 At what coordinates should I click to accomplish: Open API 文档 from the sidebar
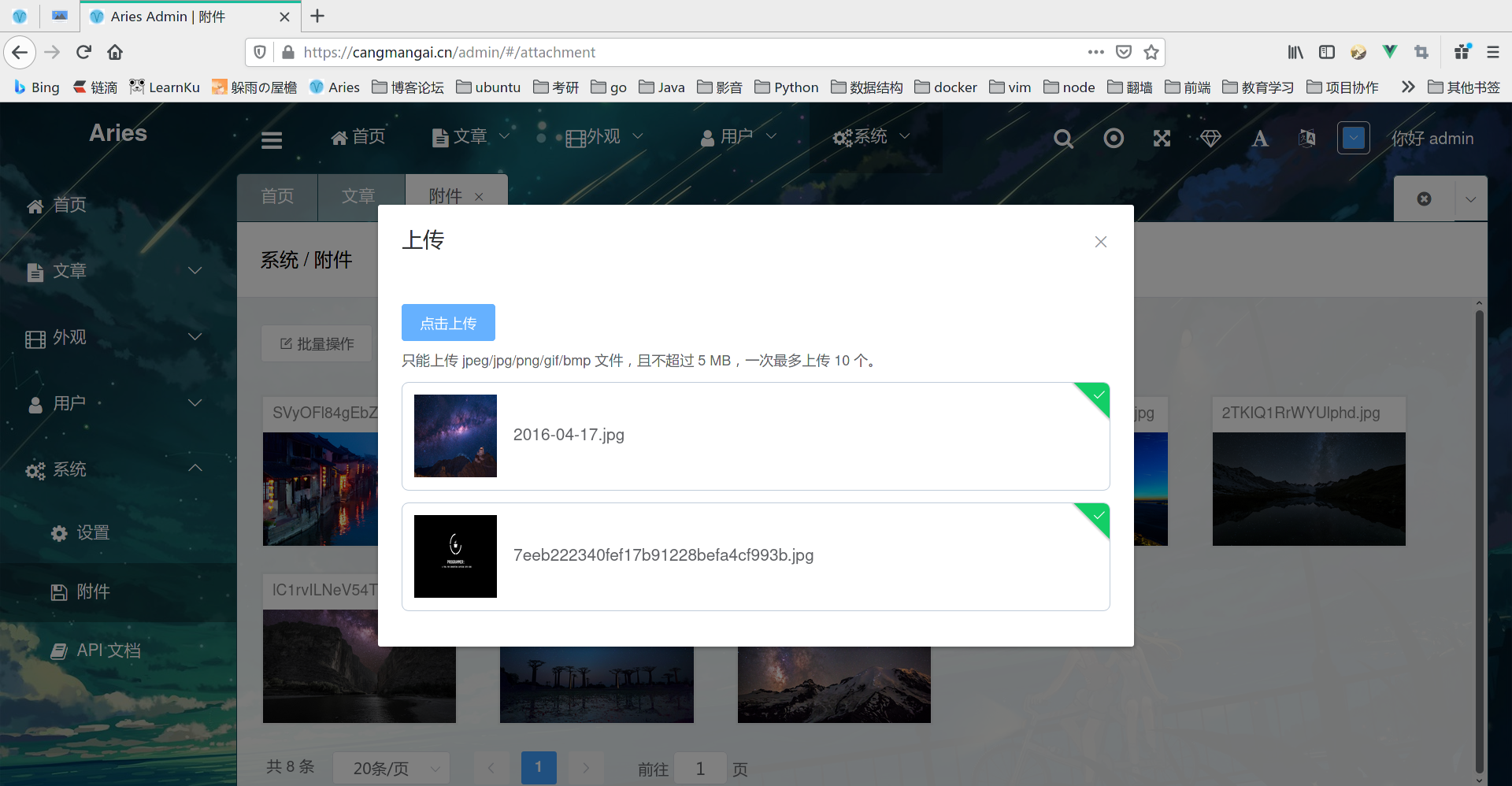[x=109, y=650]
